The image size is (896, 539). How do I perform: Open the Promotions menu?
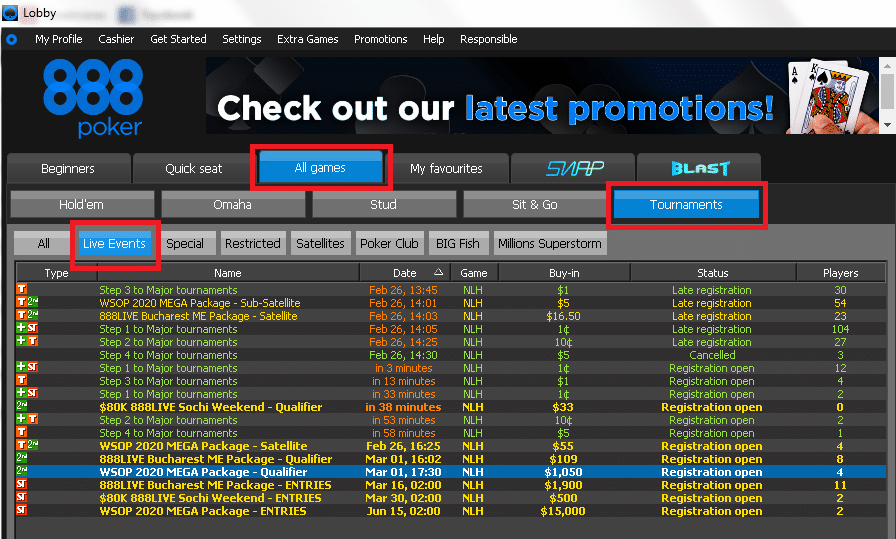(381, 39)
